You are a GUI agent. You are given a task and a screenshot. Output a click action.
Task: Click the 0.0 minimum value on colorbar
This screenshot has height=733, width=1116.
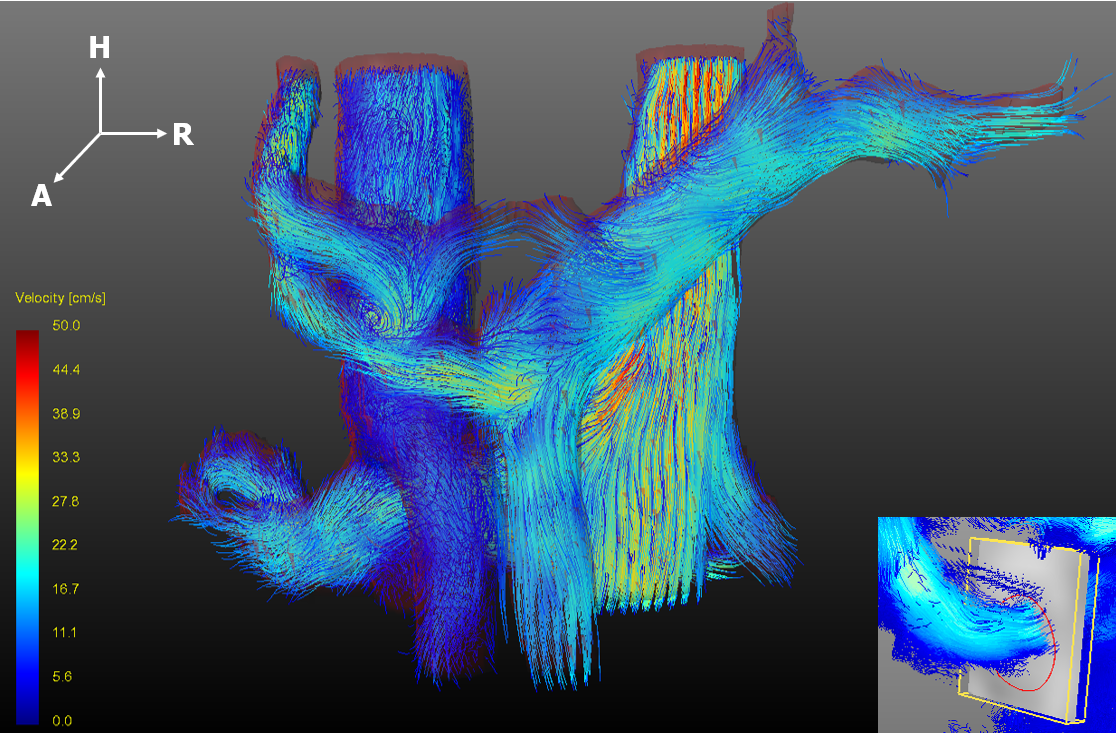coord(63,720)
